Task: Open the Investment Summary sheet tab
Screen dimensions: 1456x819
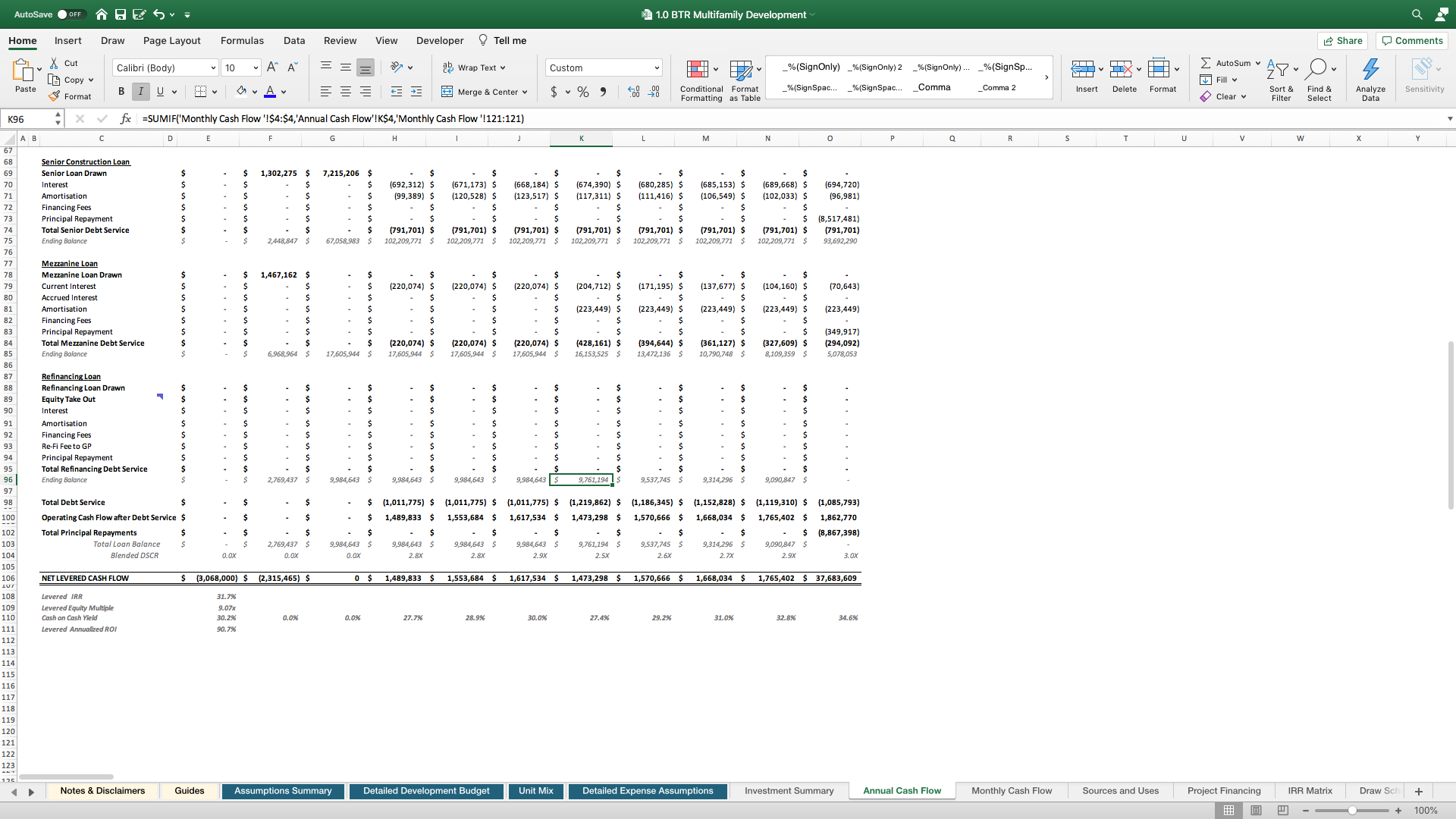Action: pos(789,791)
